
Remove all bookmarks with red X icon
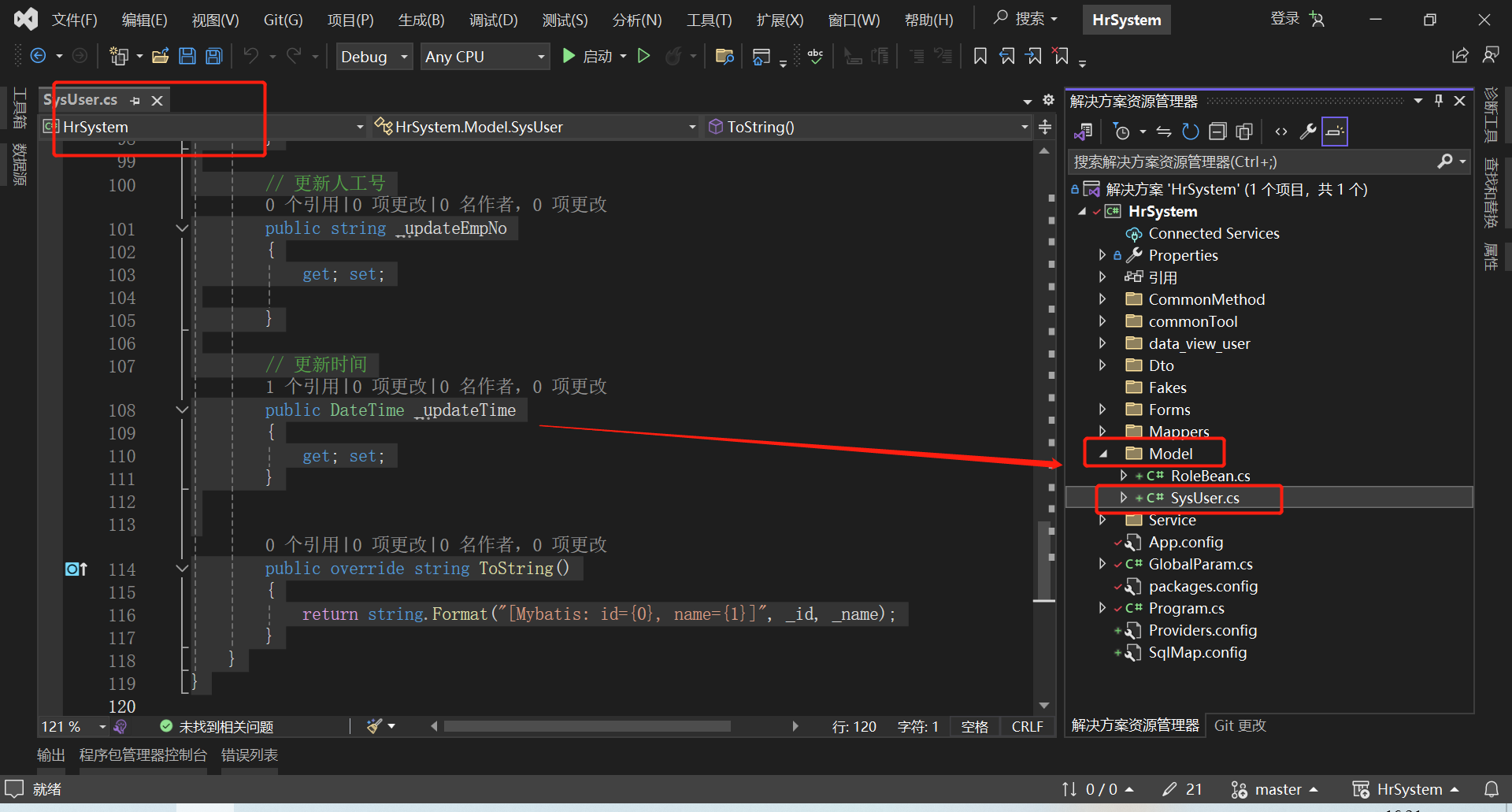[1061, 55]
